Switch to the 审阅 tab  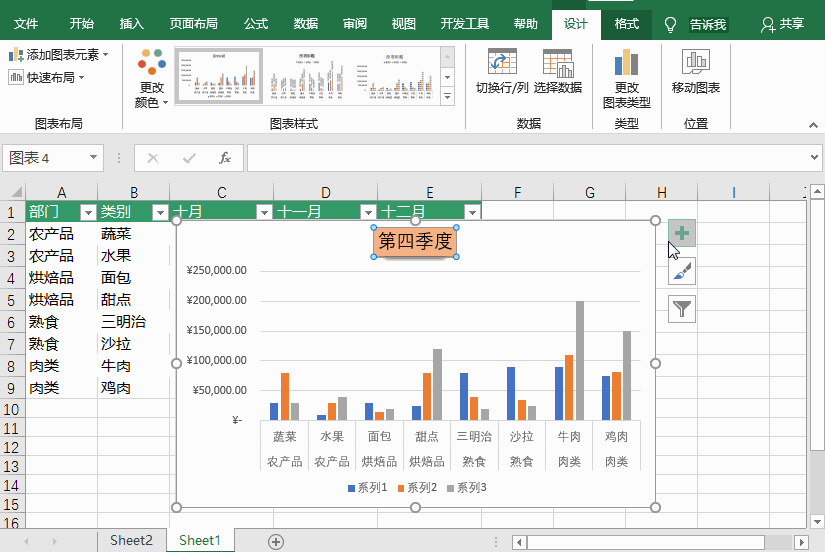pyautogui.click(x=355, y=24)
